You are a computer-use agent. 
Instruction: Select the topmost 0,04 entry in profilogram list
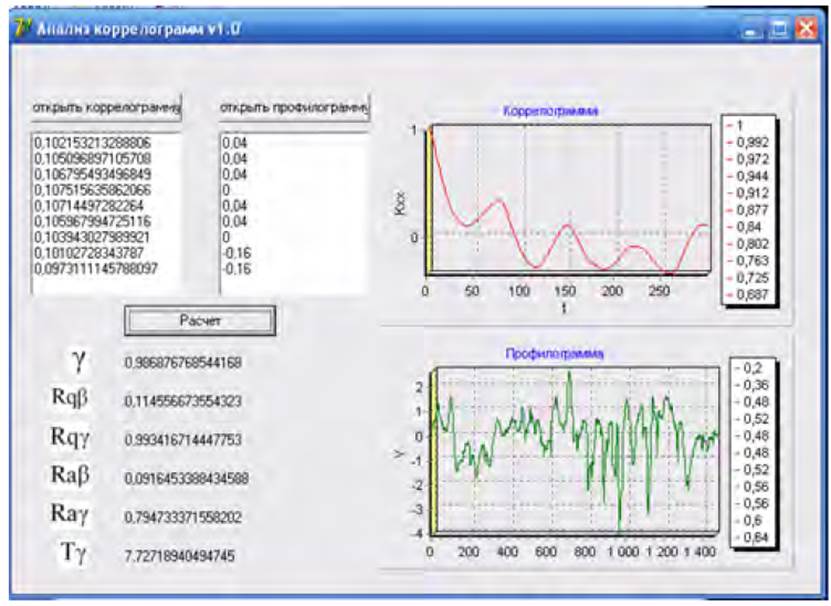pos(234,144)
